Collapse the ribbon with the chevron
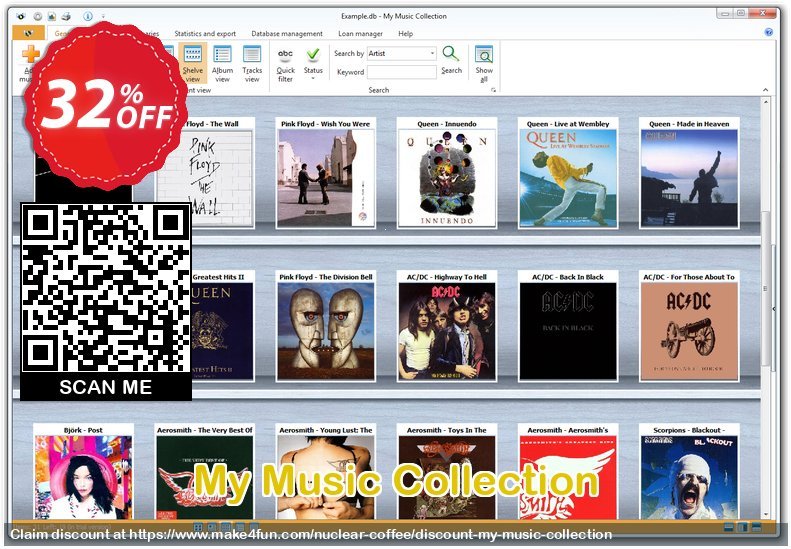791x549 pixels. click(766, 90)
